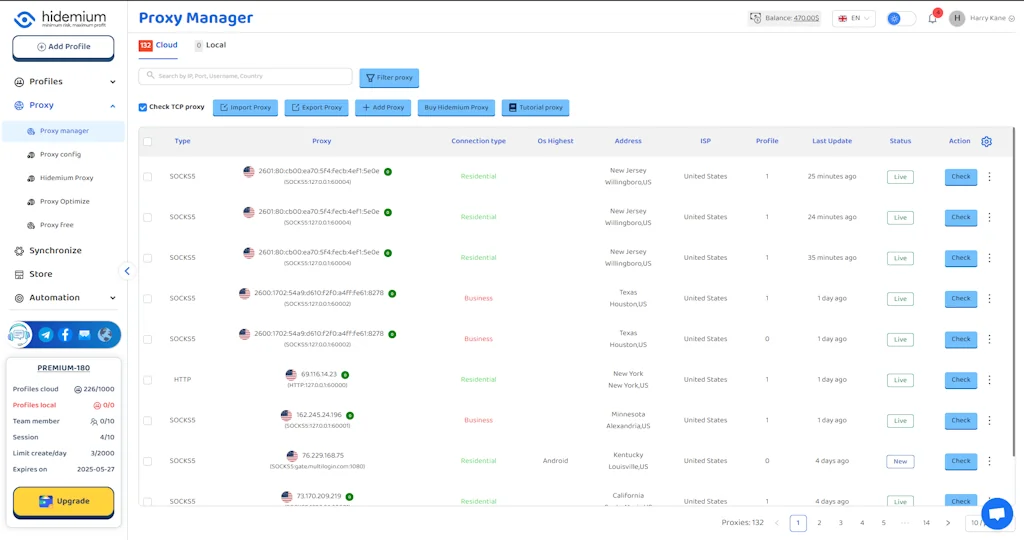
Task: Click the Filter proxy button
Action: [x=389, y=78]
